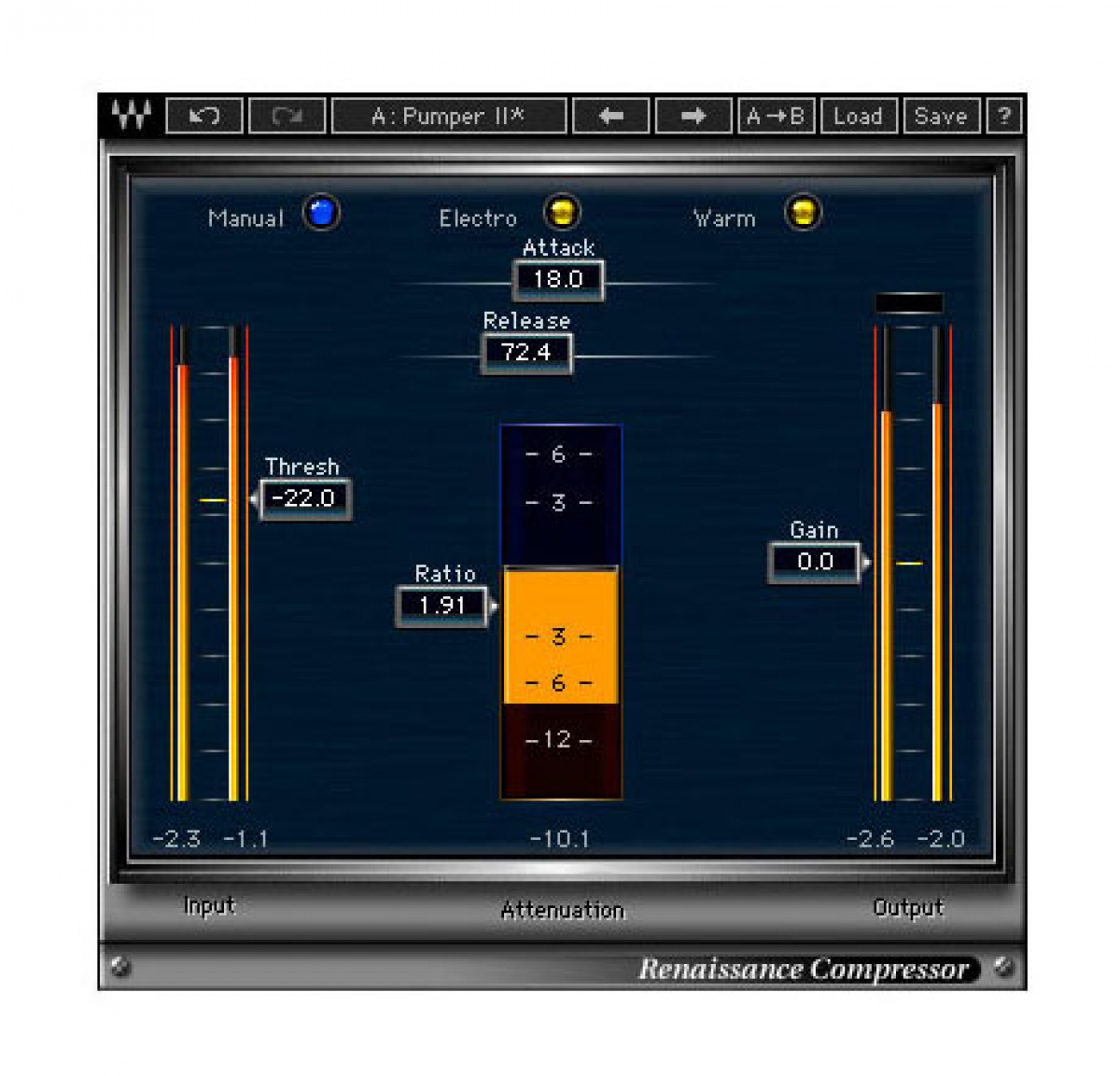This screenshot has width=1120, height=1076.
Task: Select the Gain value box 0.0
Action: point(815,562)
